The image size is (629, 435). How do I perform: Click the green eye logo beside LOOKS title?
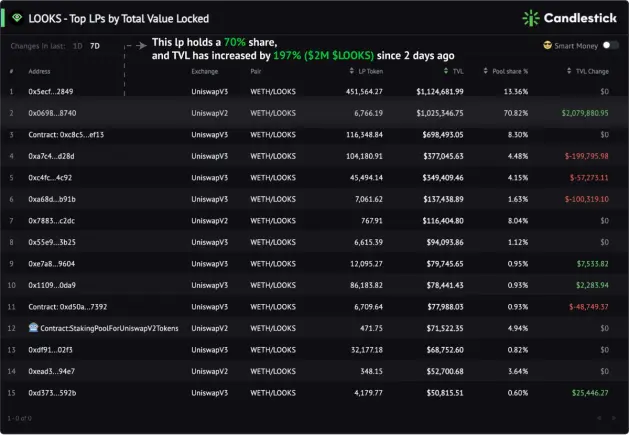pos(17,18)
